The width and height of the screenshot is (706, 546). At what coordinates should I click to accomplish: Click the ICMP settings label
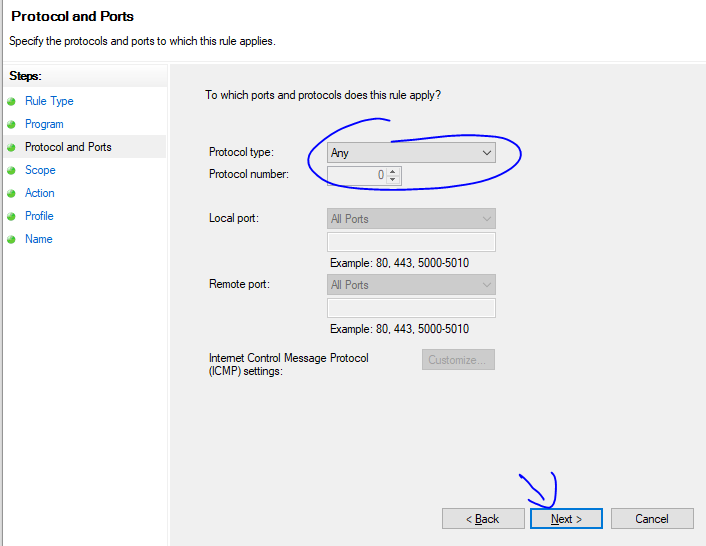click(289, 365)
